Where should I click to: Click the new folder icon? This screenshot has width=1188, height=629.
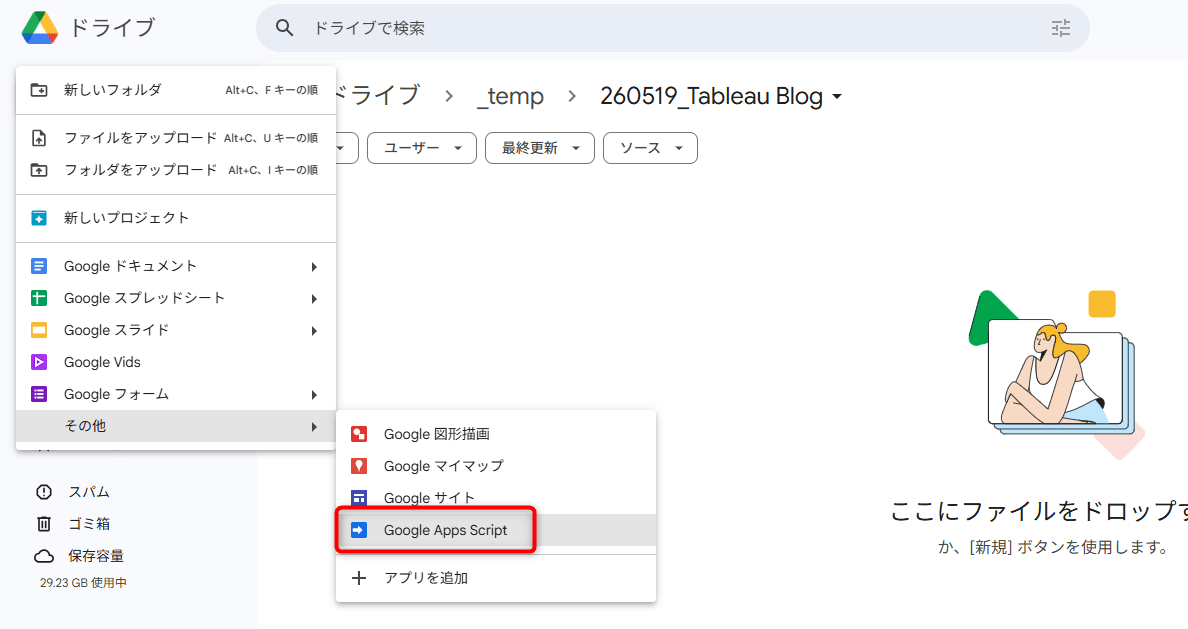(x=39, y=90)
